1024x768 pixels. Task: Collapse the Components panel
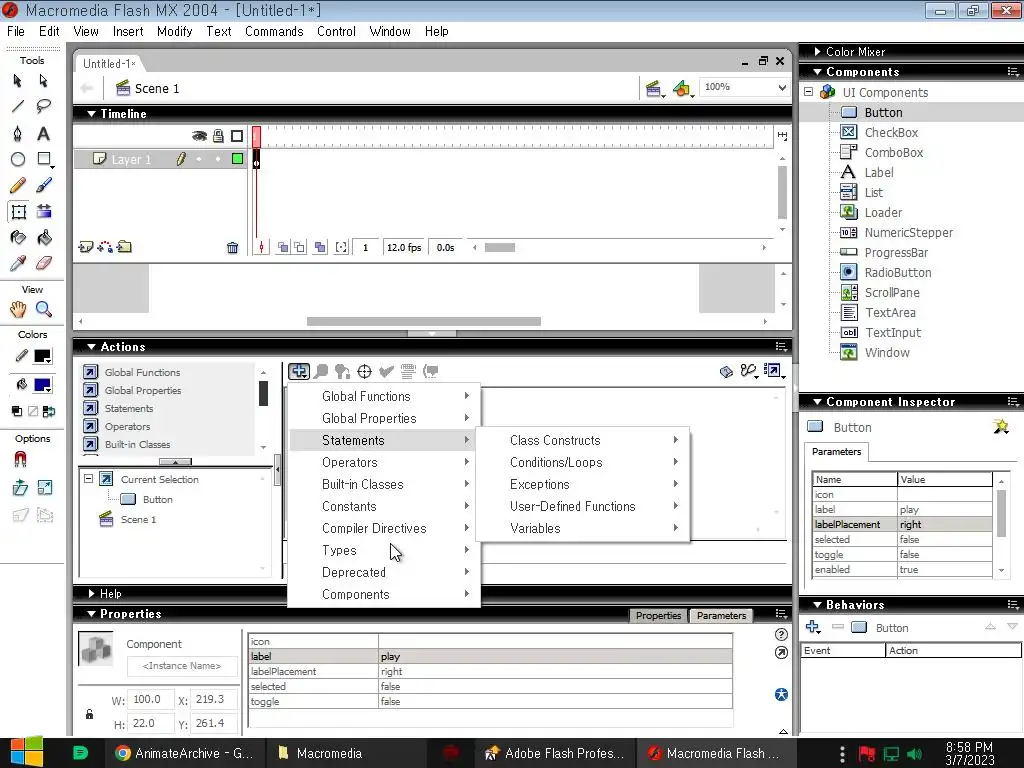coord(817,72)
